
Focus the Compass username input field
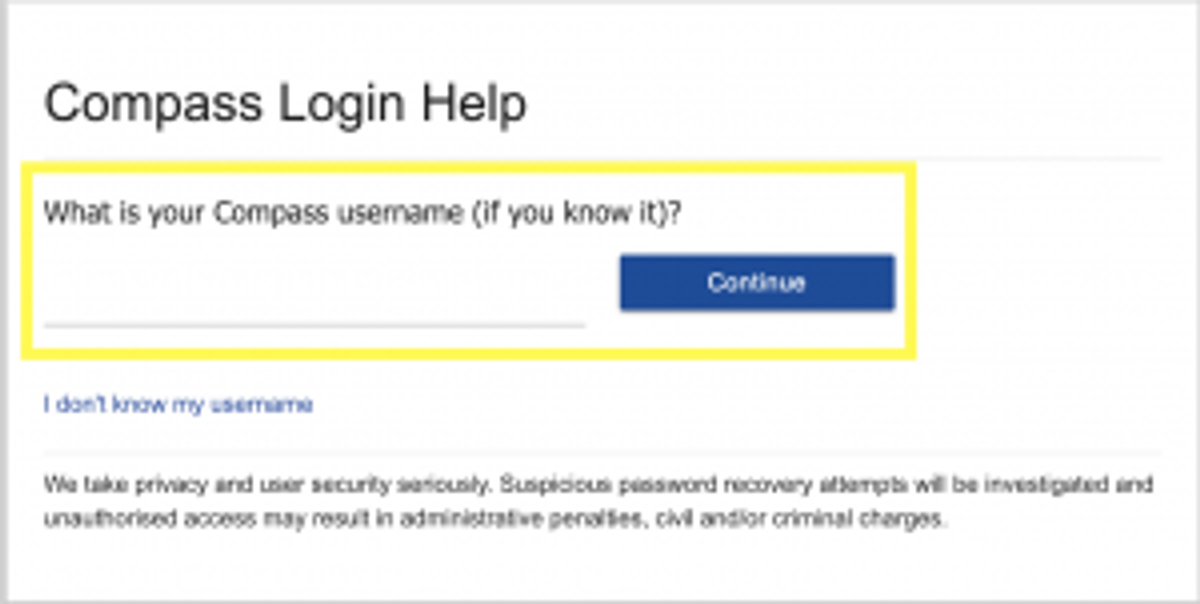[x=314, y=293]
